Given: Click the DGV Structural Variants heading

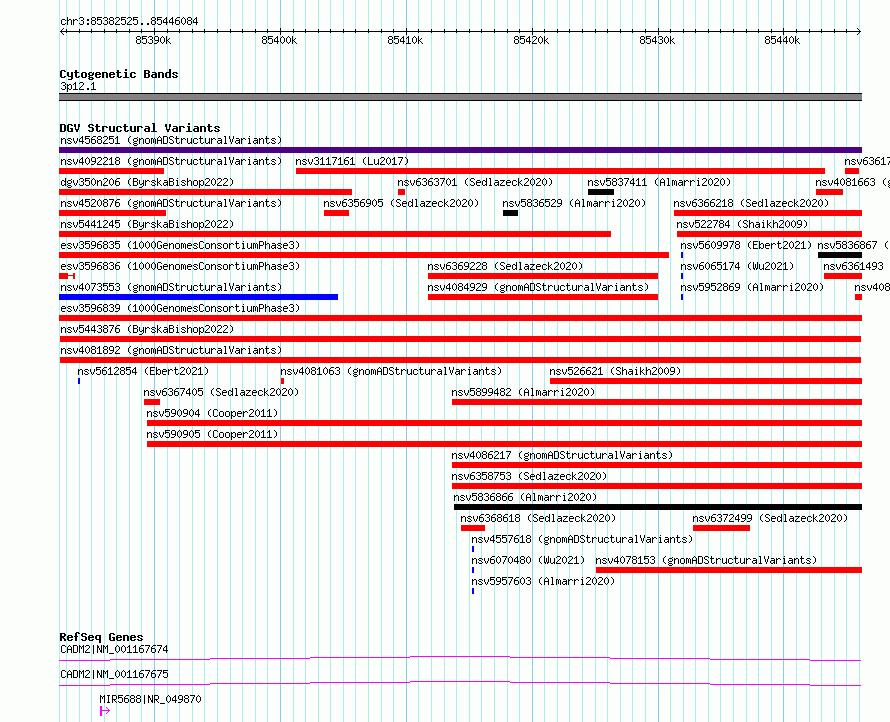Looking at the screenshot, I should tap(140, 128).
